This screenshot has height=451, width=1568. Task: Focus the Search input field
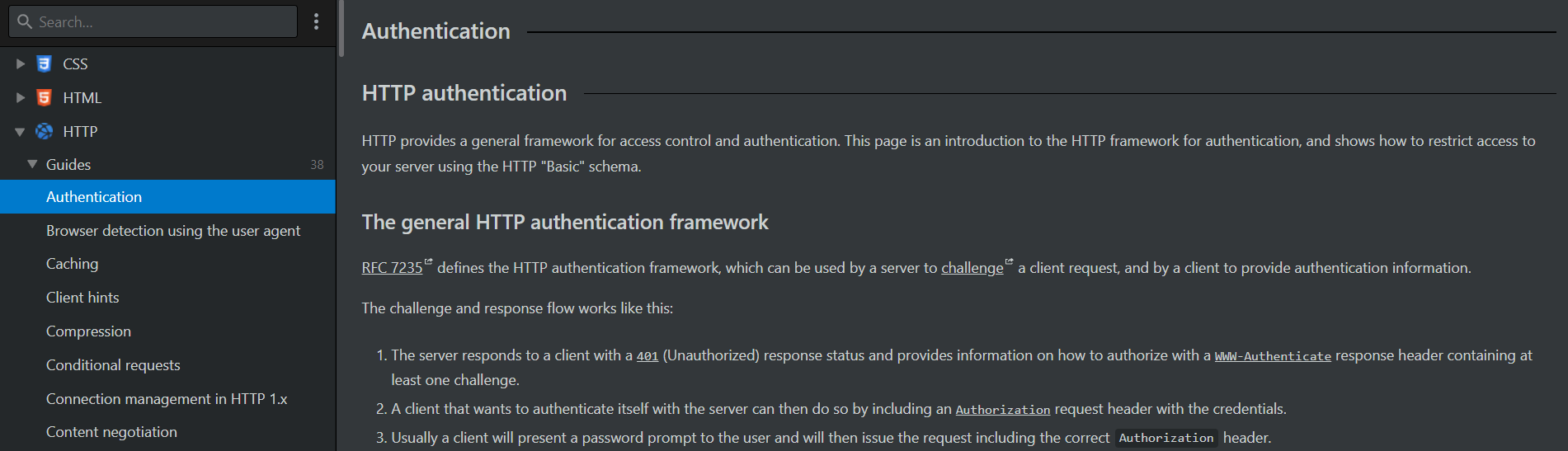click(153, 21)
